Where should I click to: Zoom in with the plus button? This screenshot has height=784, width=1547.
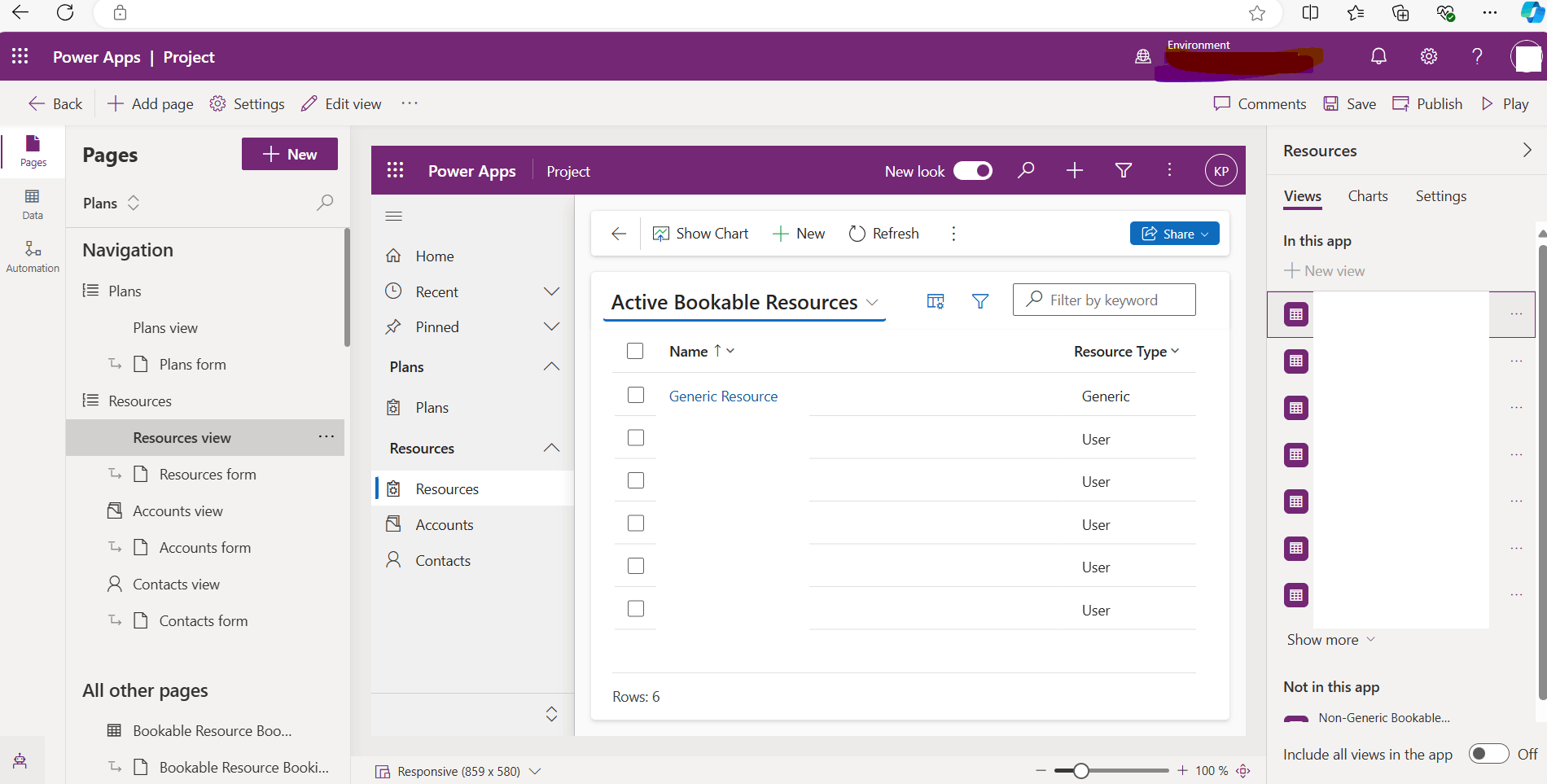click(x=1182, y=771)
